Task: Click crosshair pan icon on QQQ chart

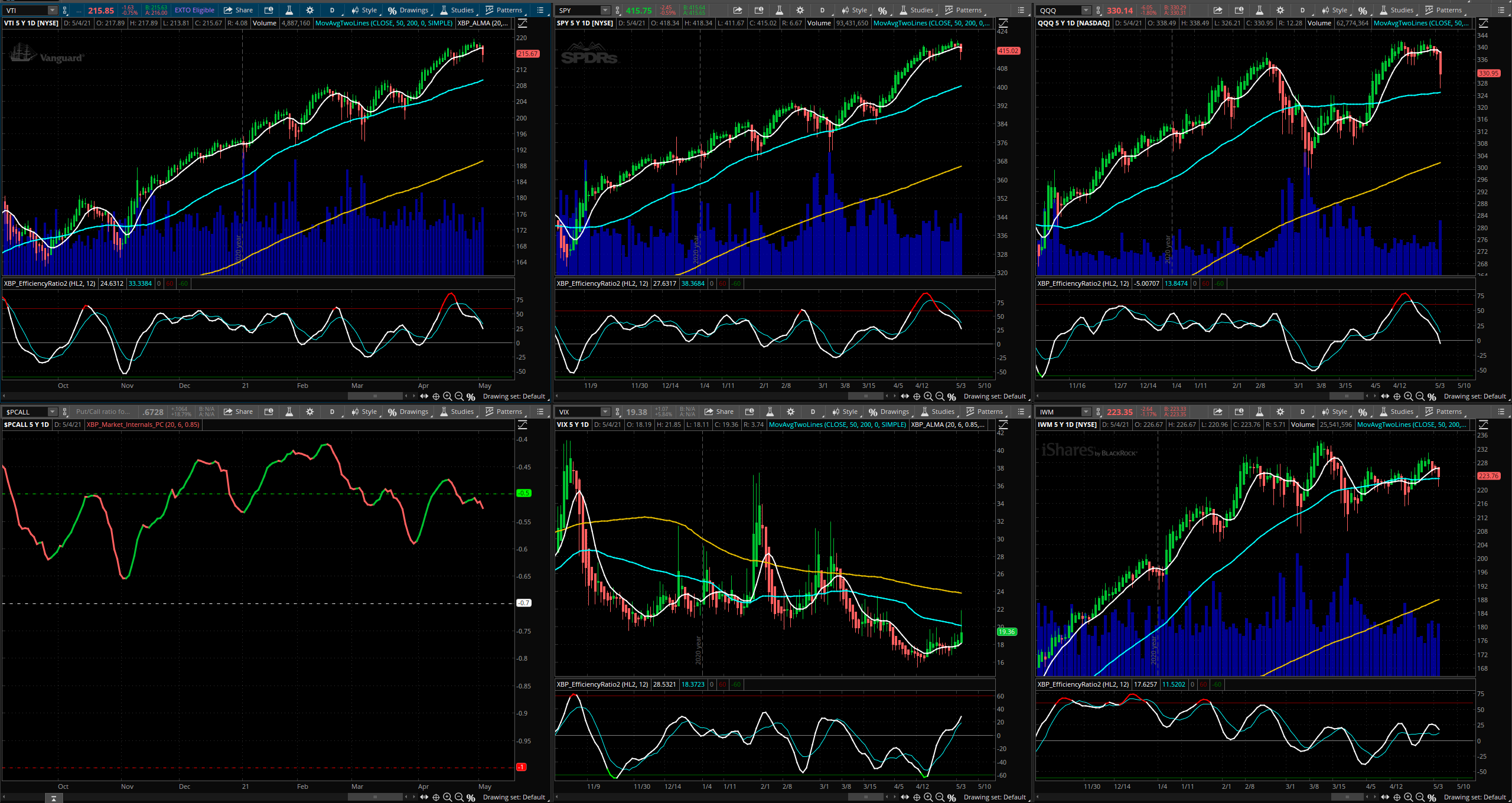Action: point(1397,397)
